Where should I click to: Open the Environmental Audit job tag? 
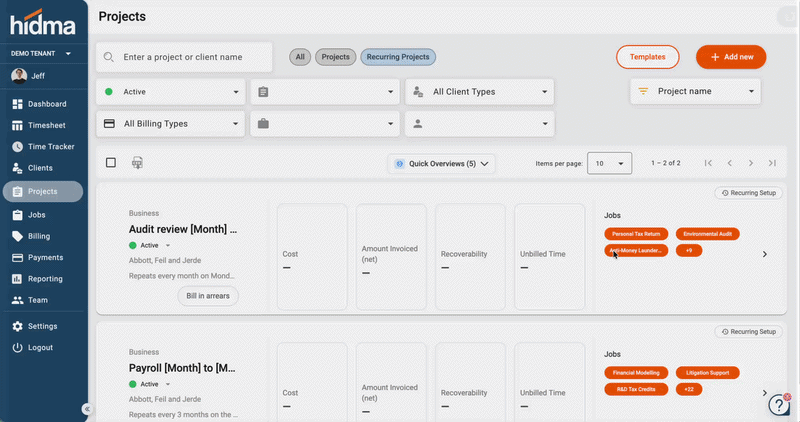point(708,234)
